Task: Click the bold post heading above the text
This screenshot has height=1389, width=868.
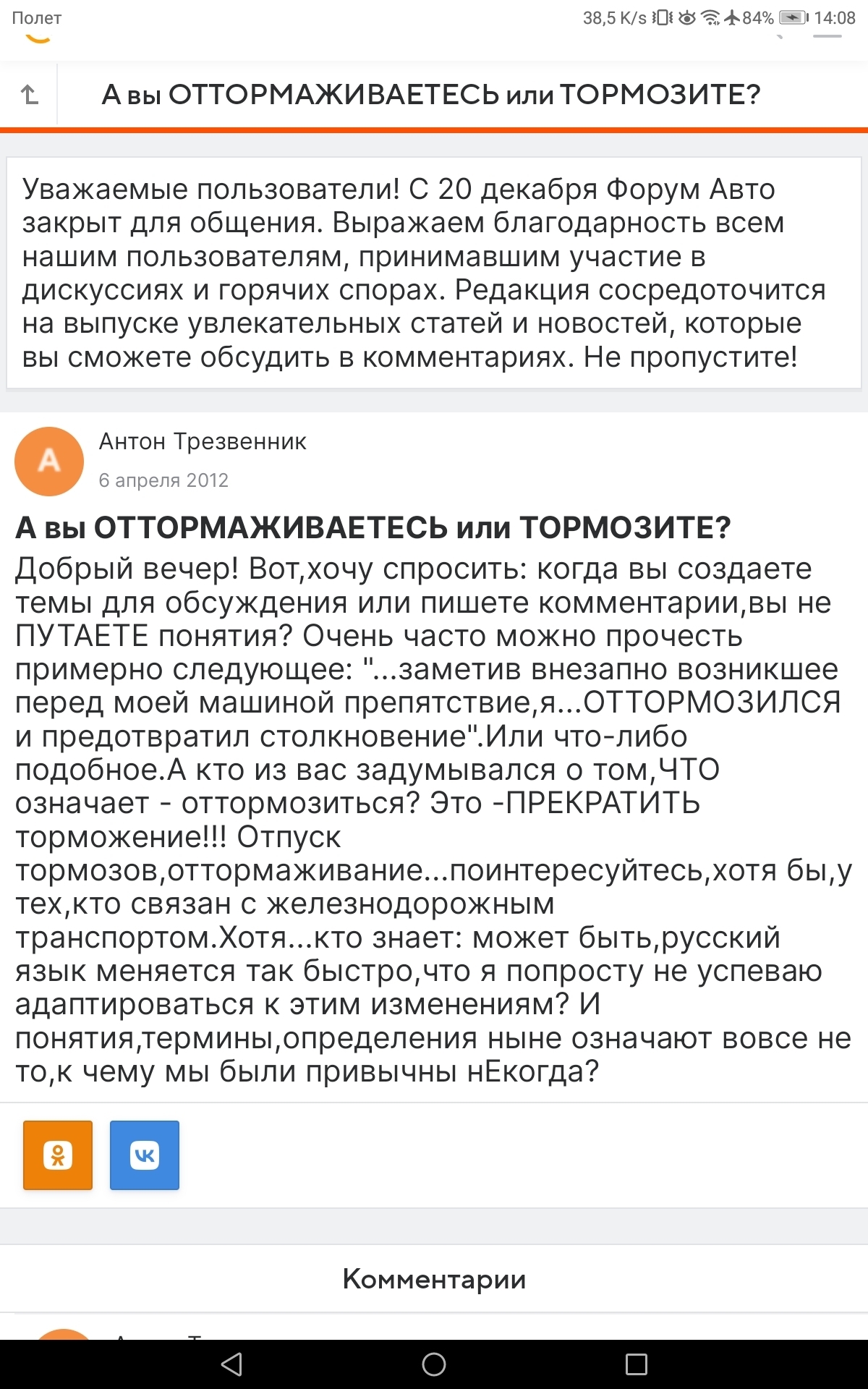Action: [x=373, y=528]
